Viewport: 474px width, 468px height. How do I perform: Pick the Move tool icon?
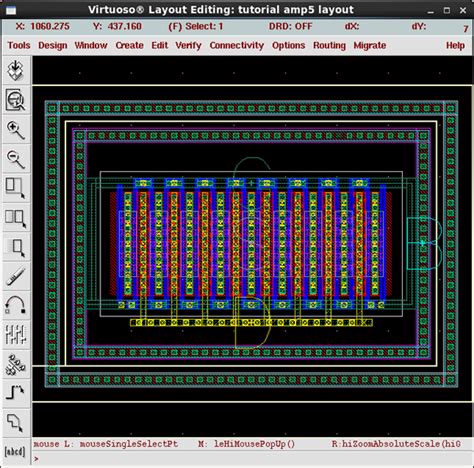tap(15, 248)
